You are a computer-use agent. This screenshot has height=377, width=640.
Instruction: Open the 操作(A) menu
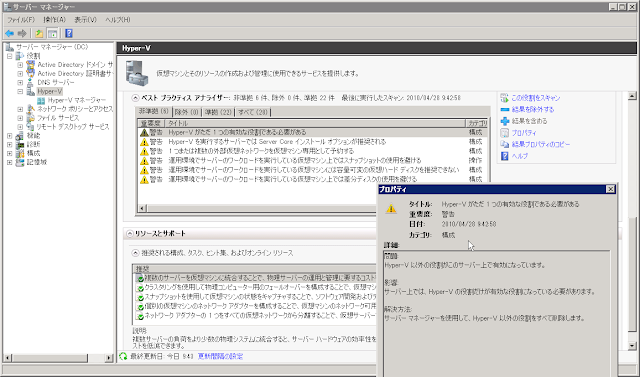(55, 20)
